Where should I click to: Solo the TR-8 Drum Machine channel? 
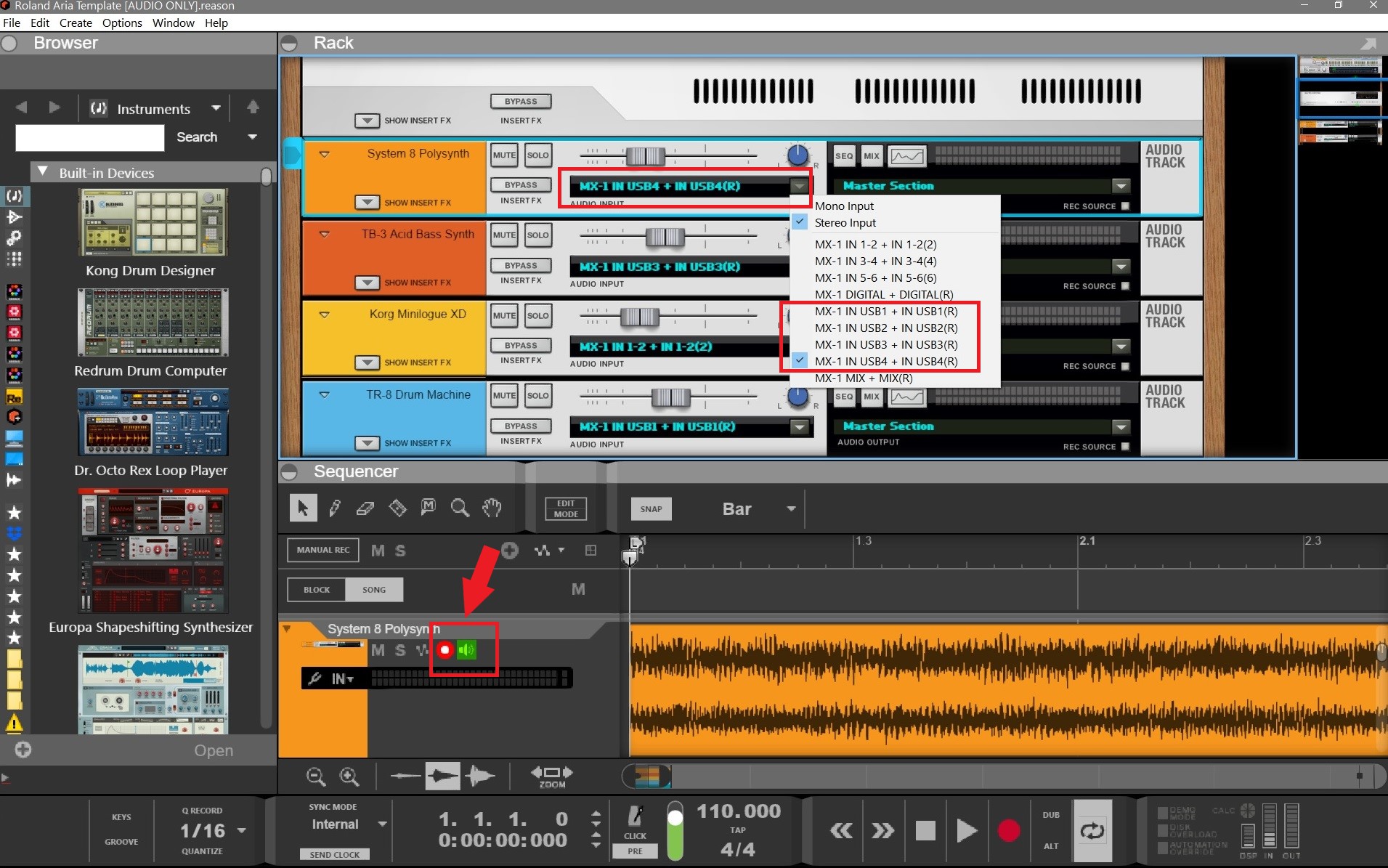coord(537,396)
